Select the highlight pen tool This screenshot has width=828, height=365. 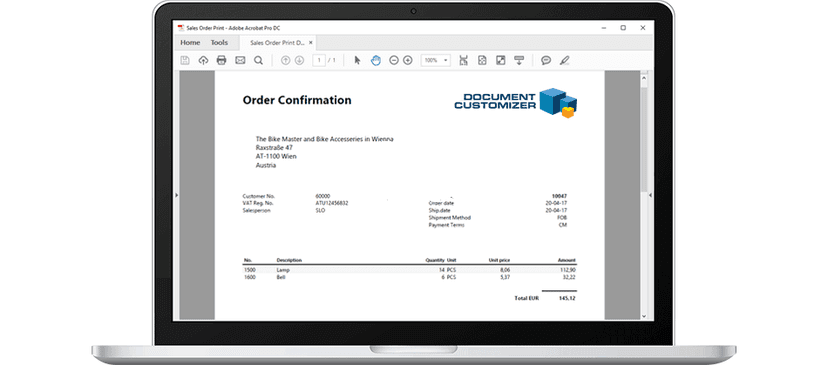(x=564, y=60)
